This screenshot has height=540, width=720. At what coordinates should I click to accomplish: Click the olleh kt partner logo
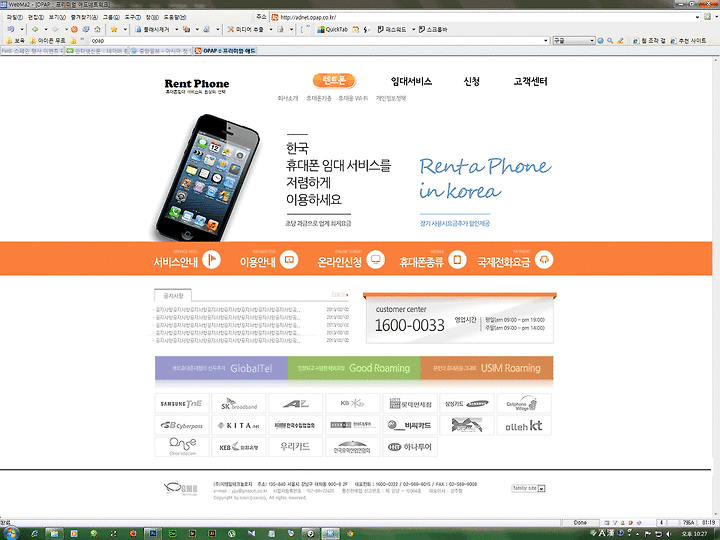[524, 425]
